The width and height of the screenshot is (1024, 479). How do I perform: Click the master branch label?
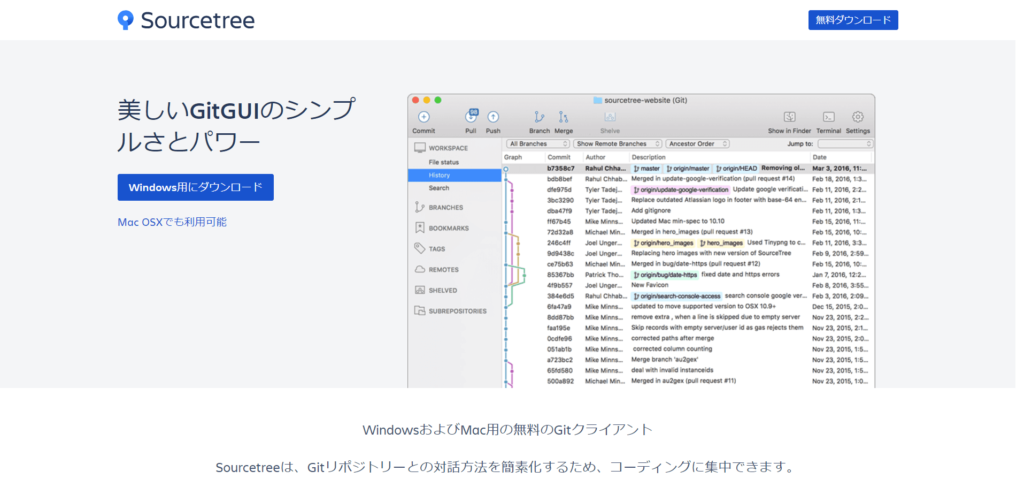[647, 168]
